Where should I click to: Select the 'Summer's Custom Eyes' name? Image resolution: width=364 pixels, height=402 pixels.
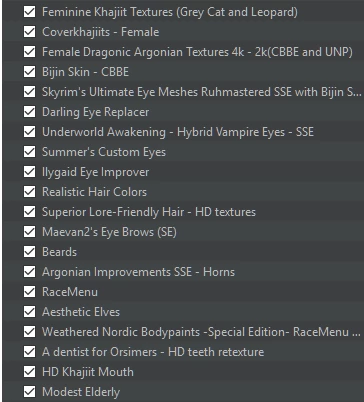click(104, 152)
